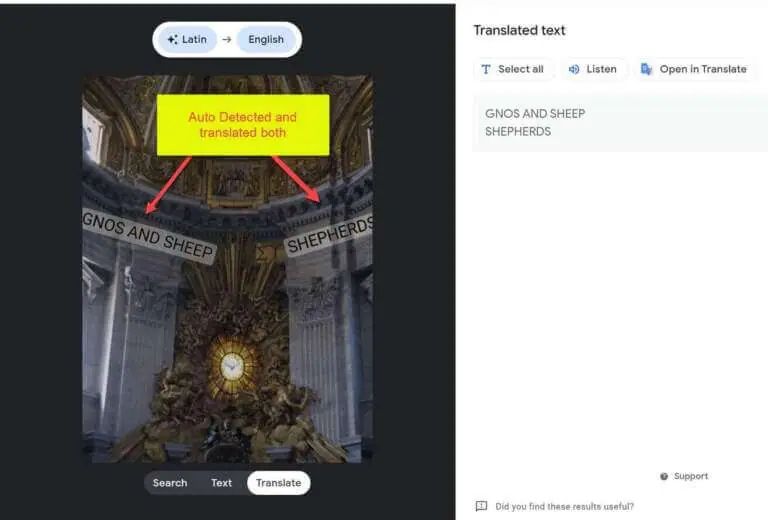This screenshot has height=520, width=768.
Task: Click the Support help icon
Action: [664, 476]
